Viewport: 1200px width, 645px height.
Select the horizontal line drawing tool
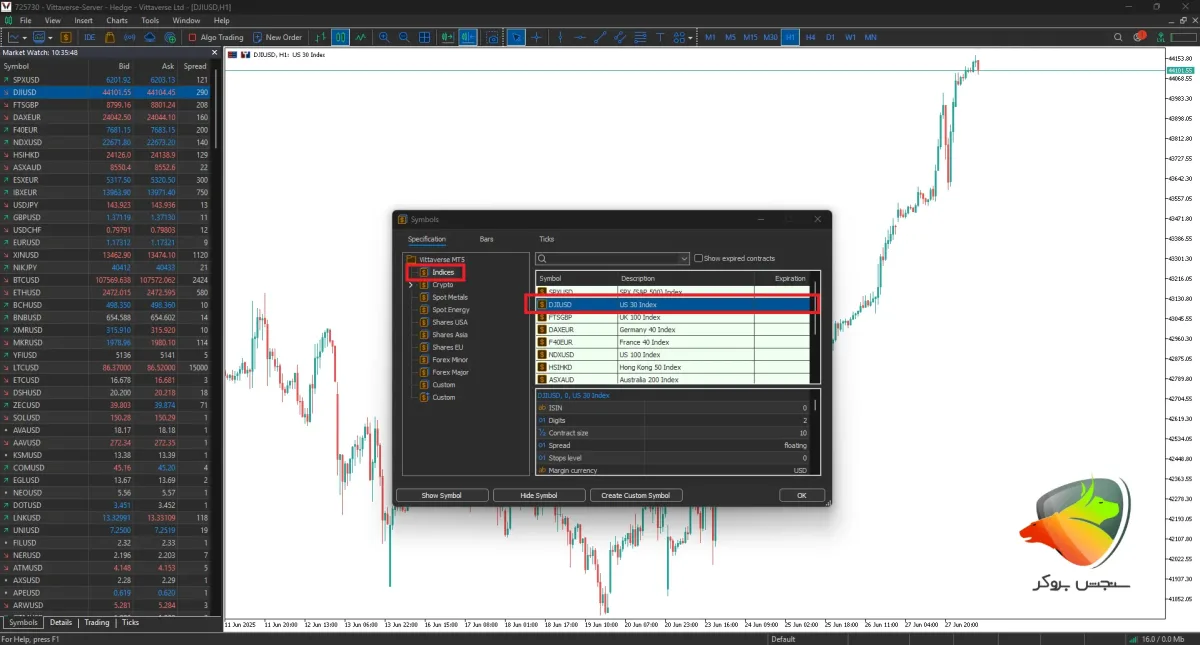[580, 37]
